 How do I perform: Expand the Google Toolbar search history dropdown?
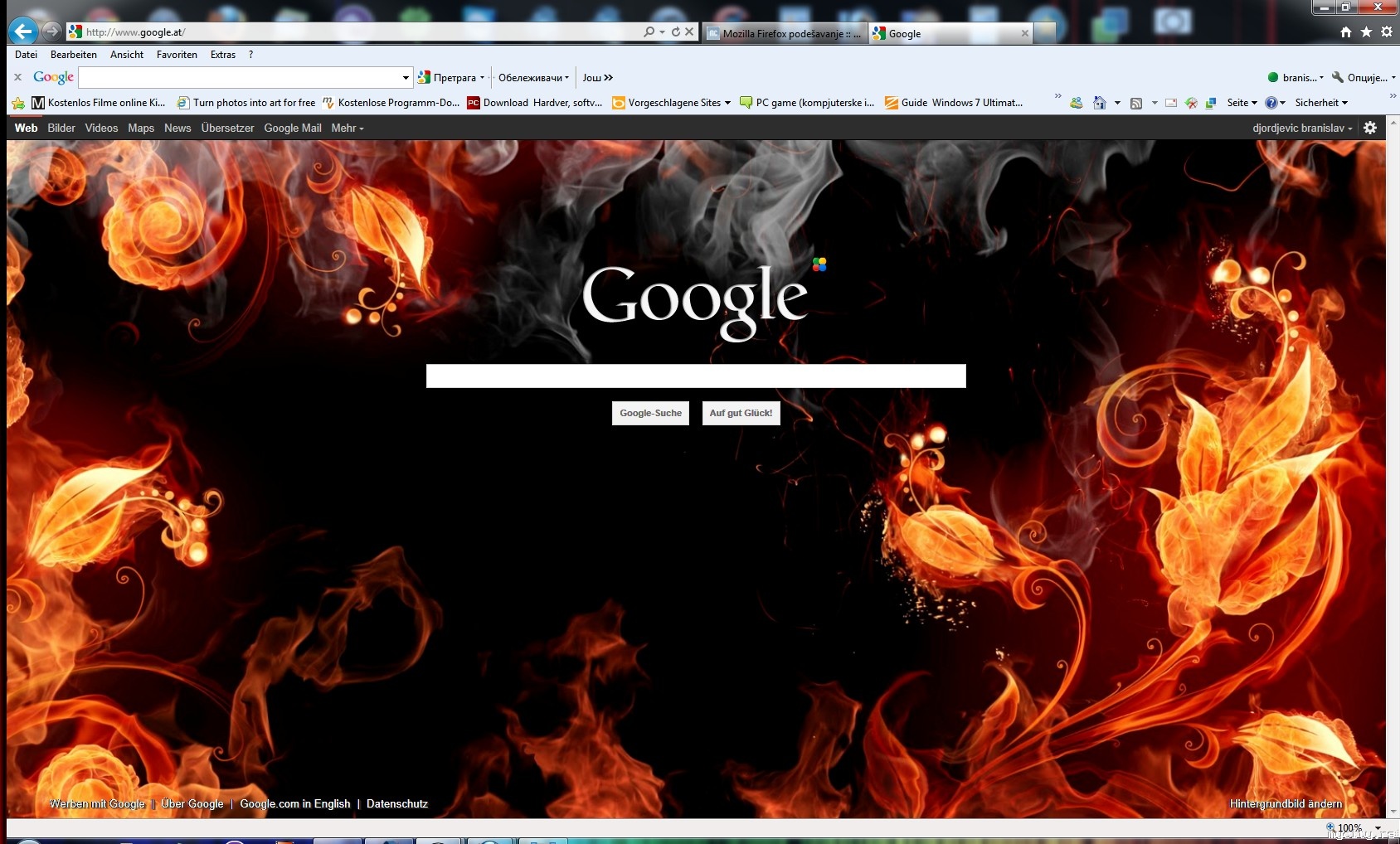[406, 78]
